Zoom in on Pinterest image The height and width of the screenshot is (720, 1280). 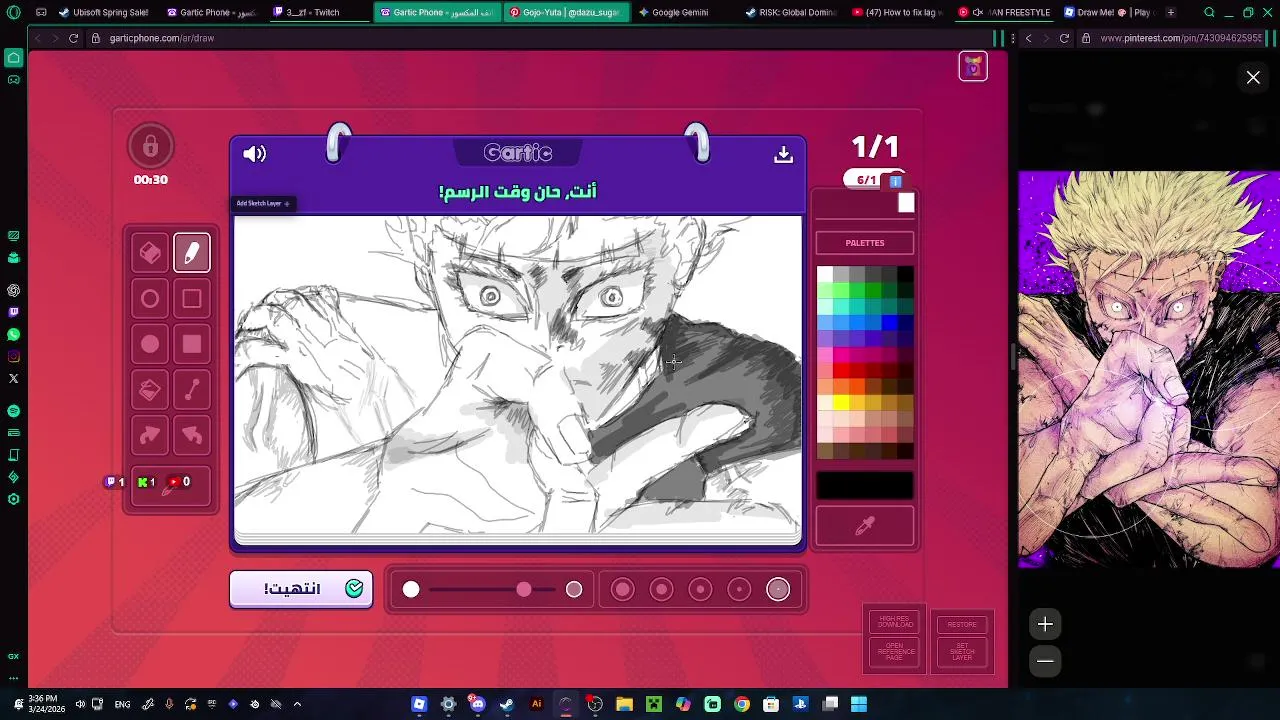pyautogui.click(x=1045, y=624)
